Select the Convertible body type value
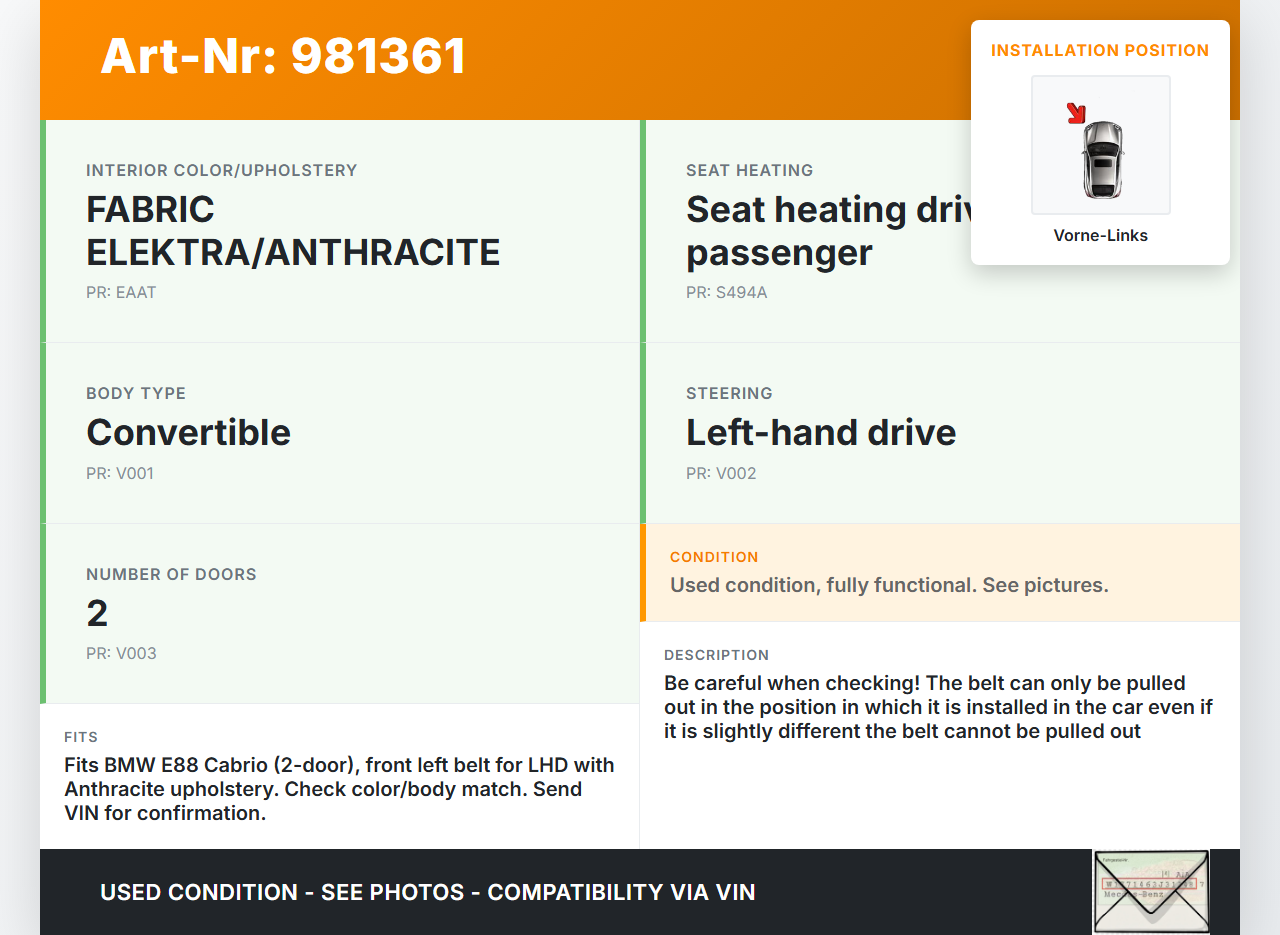The image size is (1280, 935). pyautogui.click(x=188, y=432)
